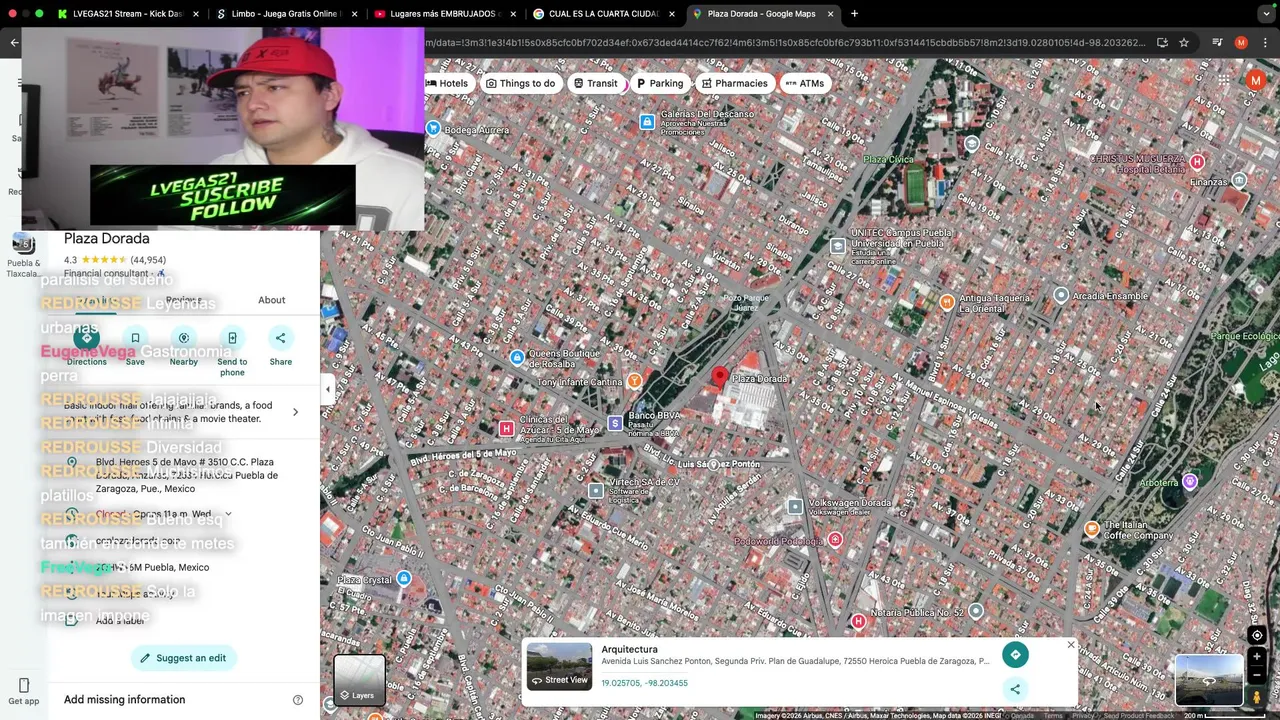1280x720 pixels.
Task: Select the Tony Infante Cantina marker
Action: [x=634, y=381]
